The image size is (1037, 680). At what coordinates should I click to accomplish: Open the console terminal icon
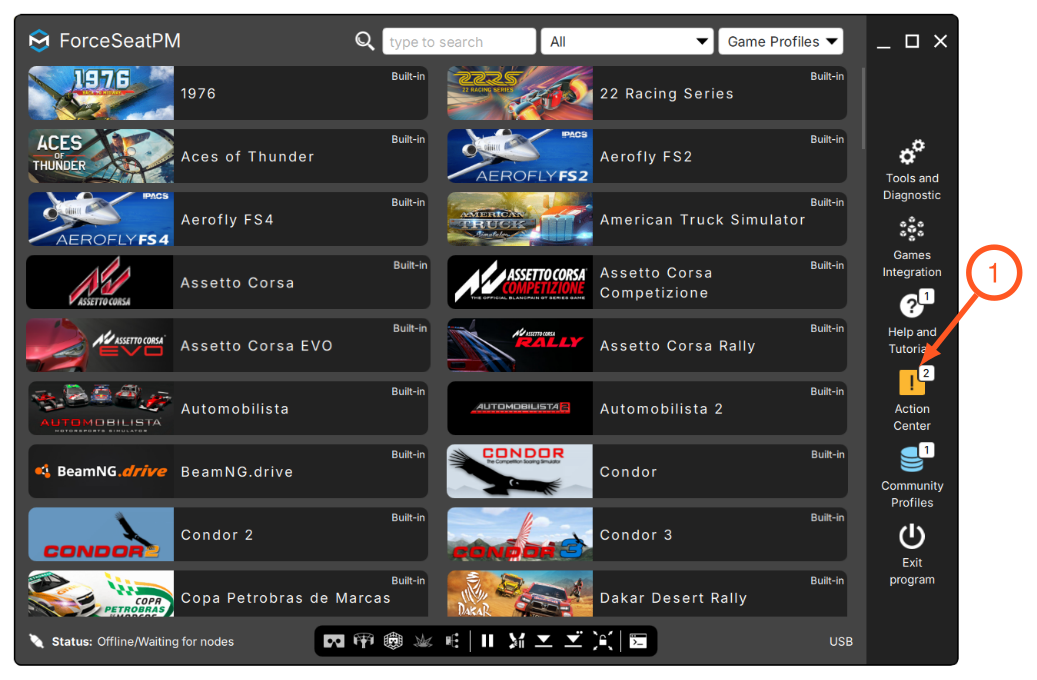pyautogui.click(x=638, y=641)
